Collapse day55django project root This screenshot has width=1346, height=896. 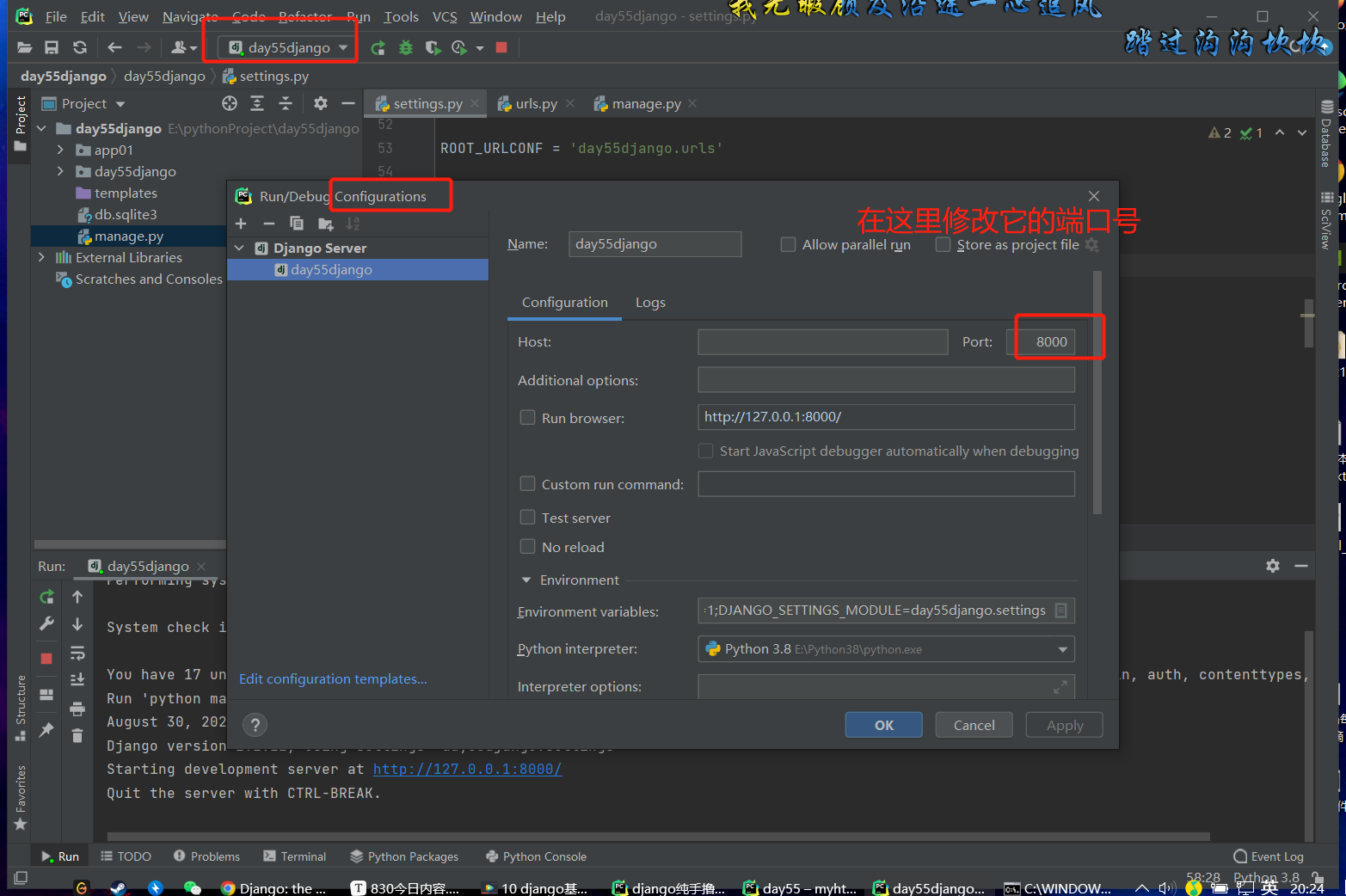click(41, 128)
